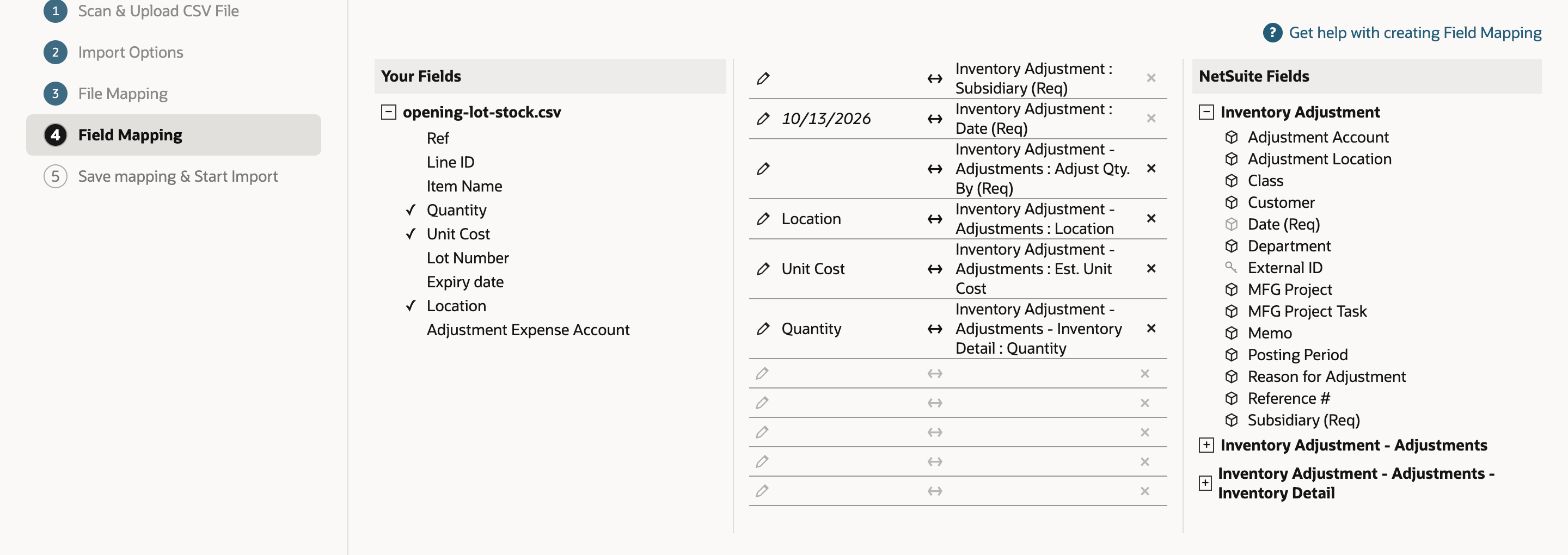The height and width of the screenshot is (555, 1568).
Task: Select the Lot Number field
Action: [468, 258]
